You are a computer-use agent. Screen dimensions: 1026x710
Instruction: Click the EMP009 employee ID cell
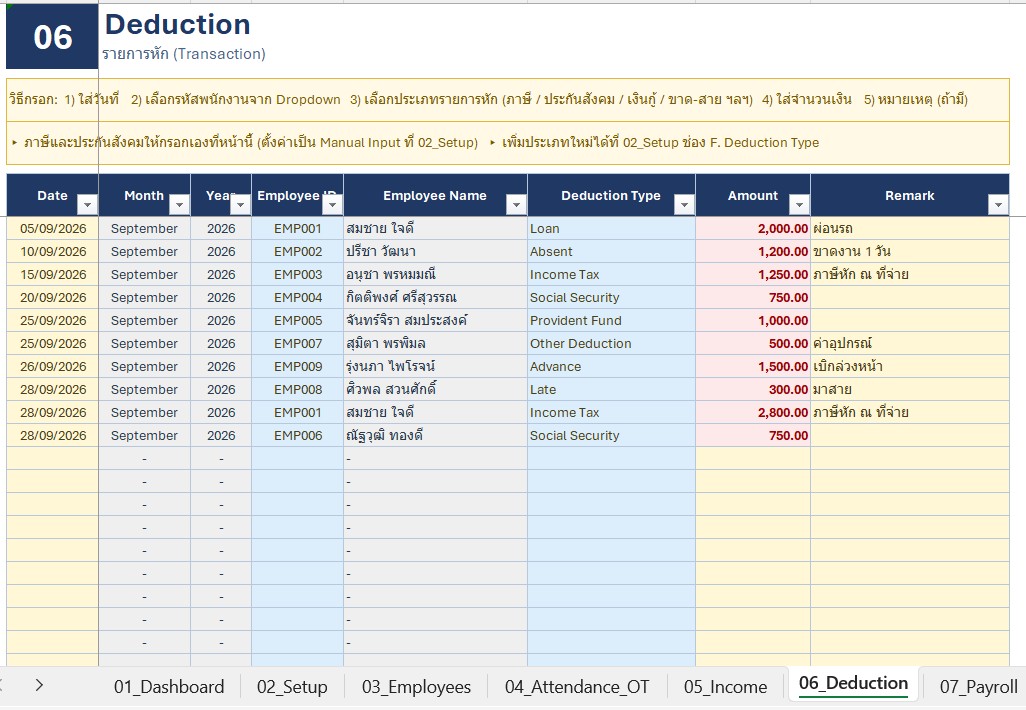click(298, 366)
